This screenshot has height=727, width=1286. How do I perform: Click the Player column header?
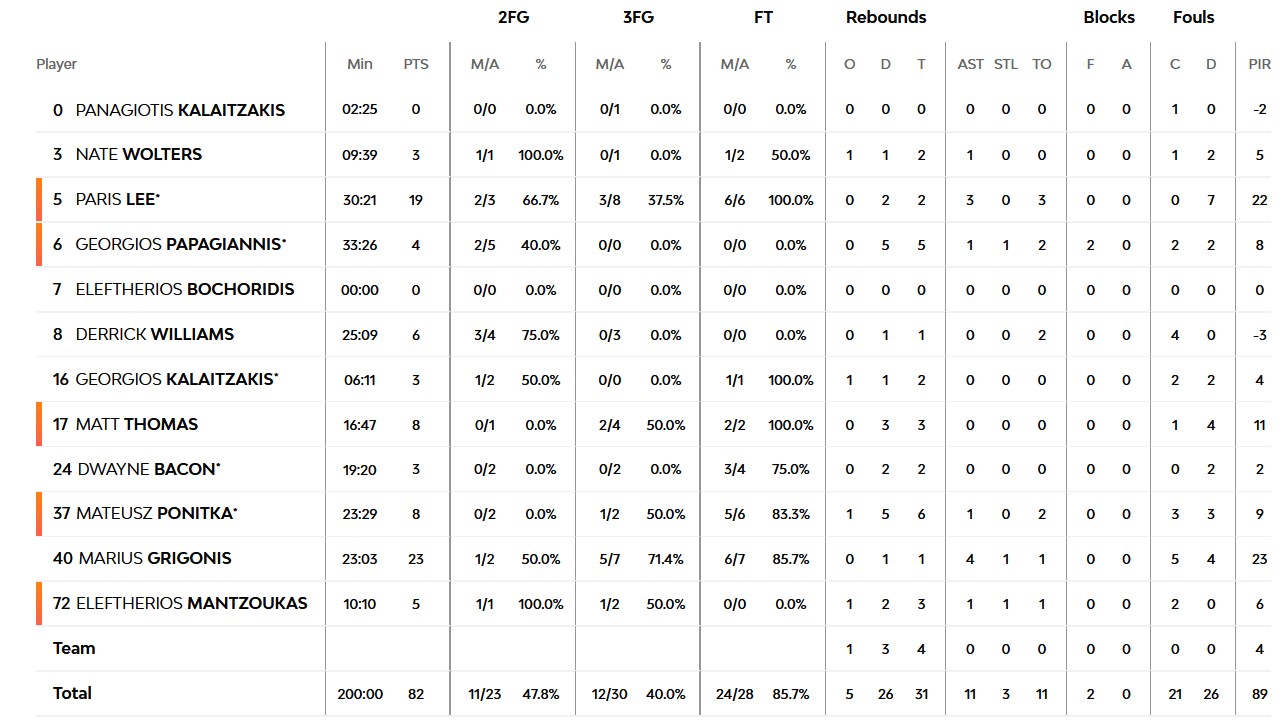(x=57, y=64)
